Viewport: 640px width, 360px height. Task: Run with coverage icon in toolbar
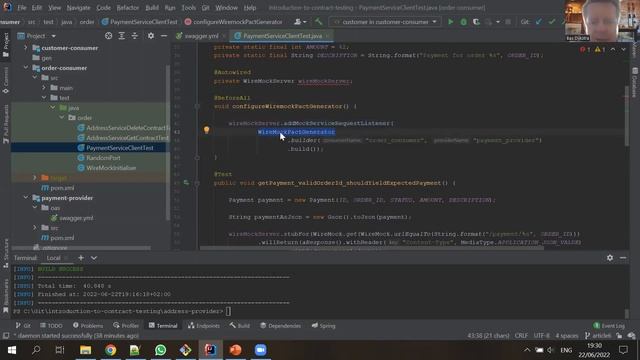click(x=476, y=22)
